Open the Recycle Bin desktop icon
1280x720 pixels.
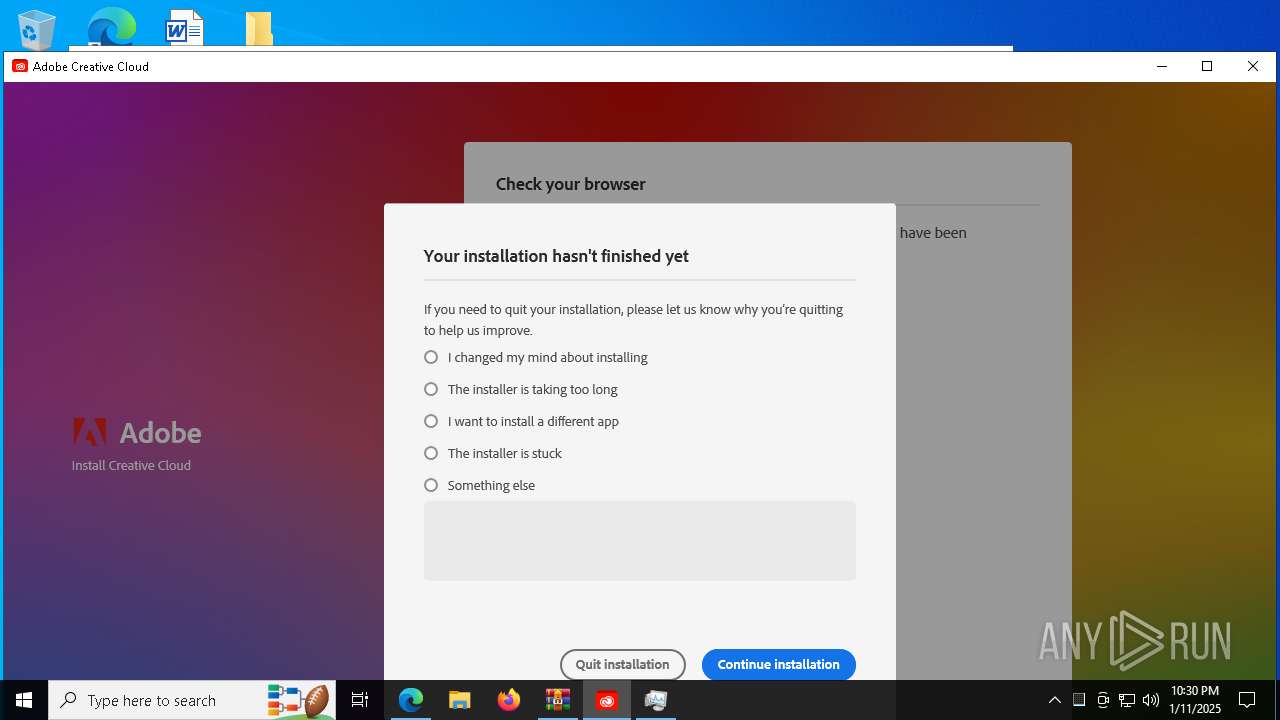[x=37, y=28]
